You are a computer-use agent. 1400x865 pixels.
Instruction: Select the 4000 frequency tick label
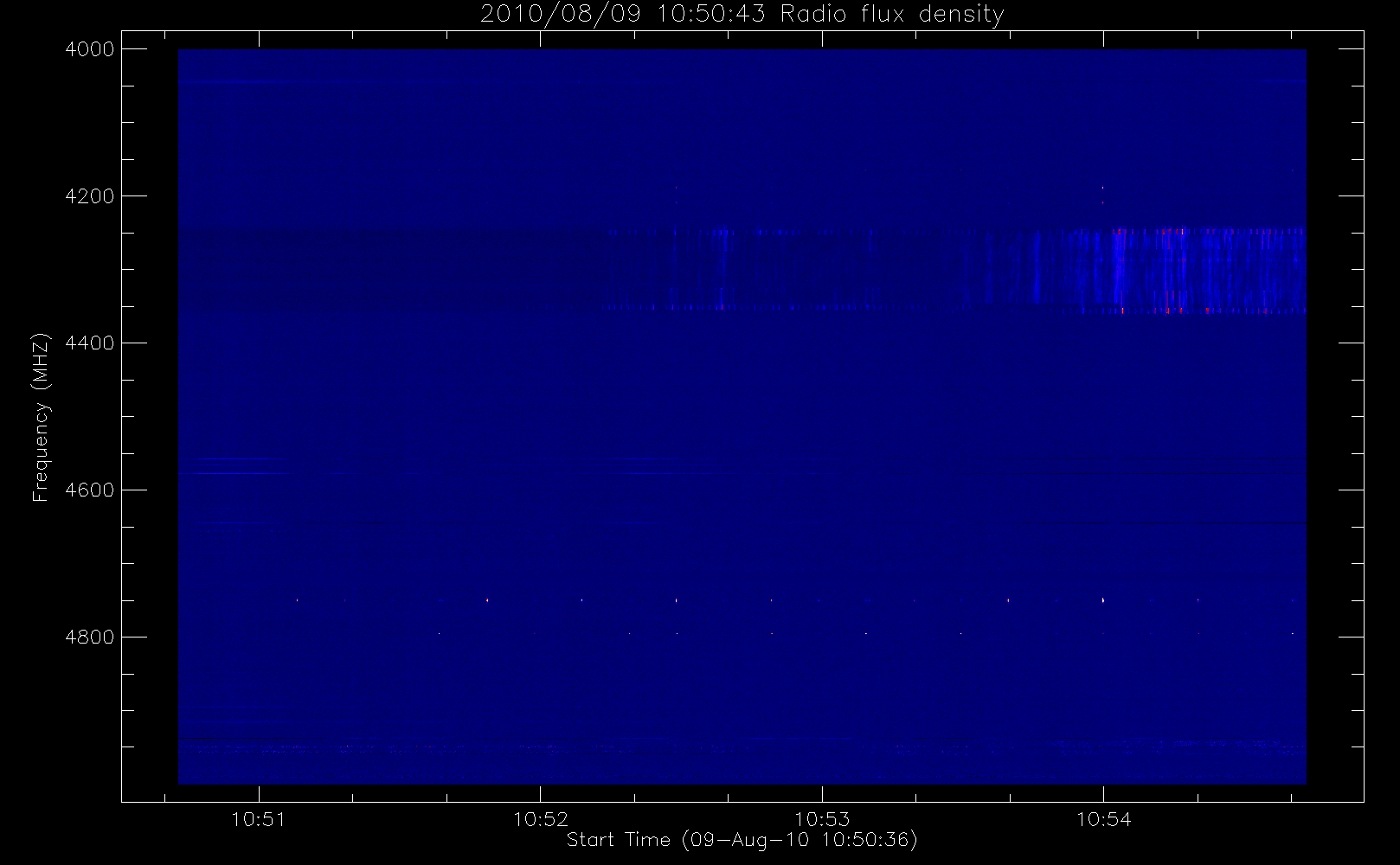click(x=90, y=49)
